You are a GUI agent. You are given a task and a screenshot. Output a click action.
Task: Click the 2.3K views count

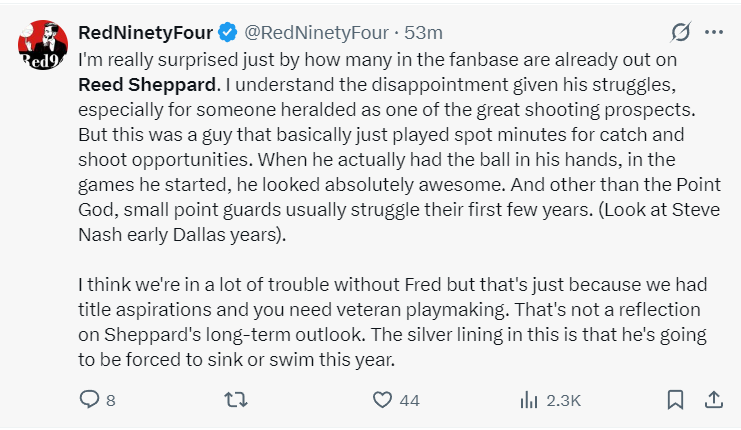click(564, 401)
